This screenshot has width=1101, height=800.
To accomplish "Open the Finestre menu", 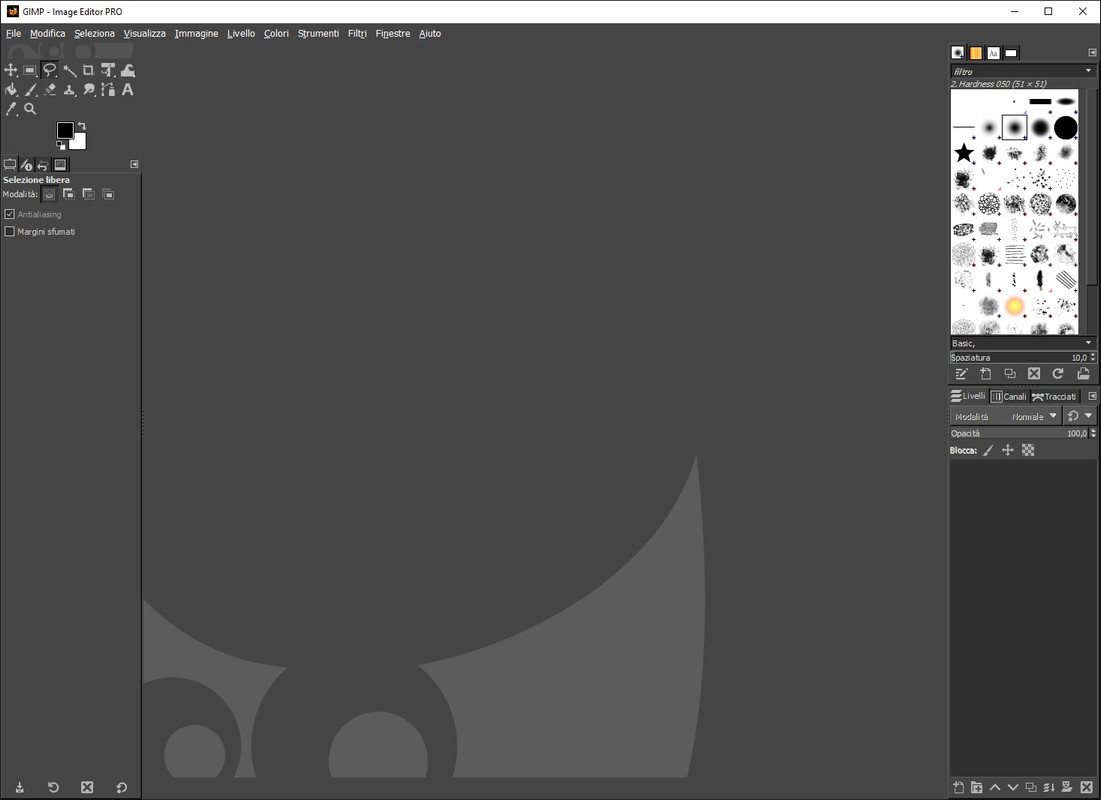I will point(393,33).
